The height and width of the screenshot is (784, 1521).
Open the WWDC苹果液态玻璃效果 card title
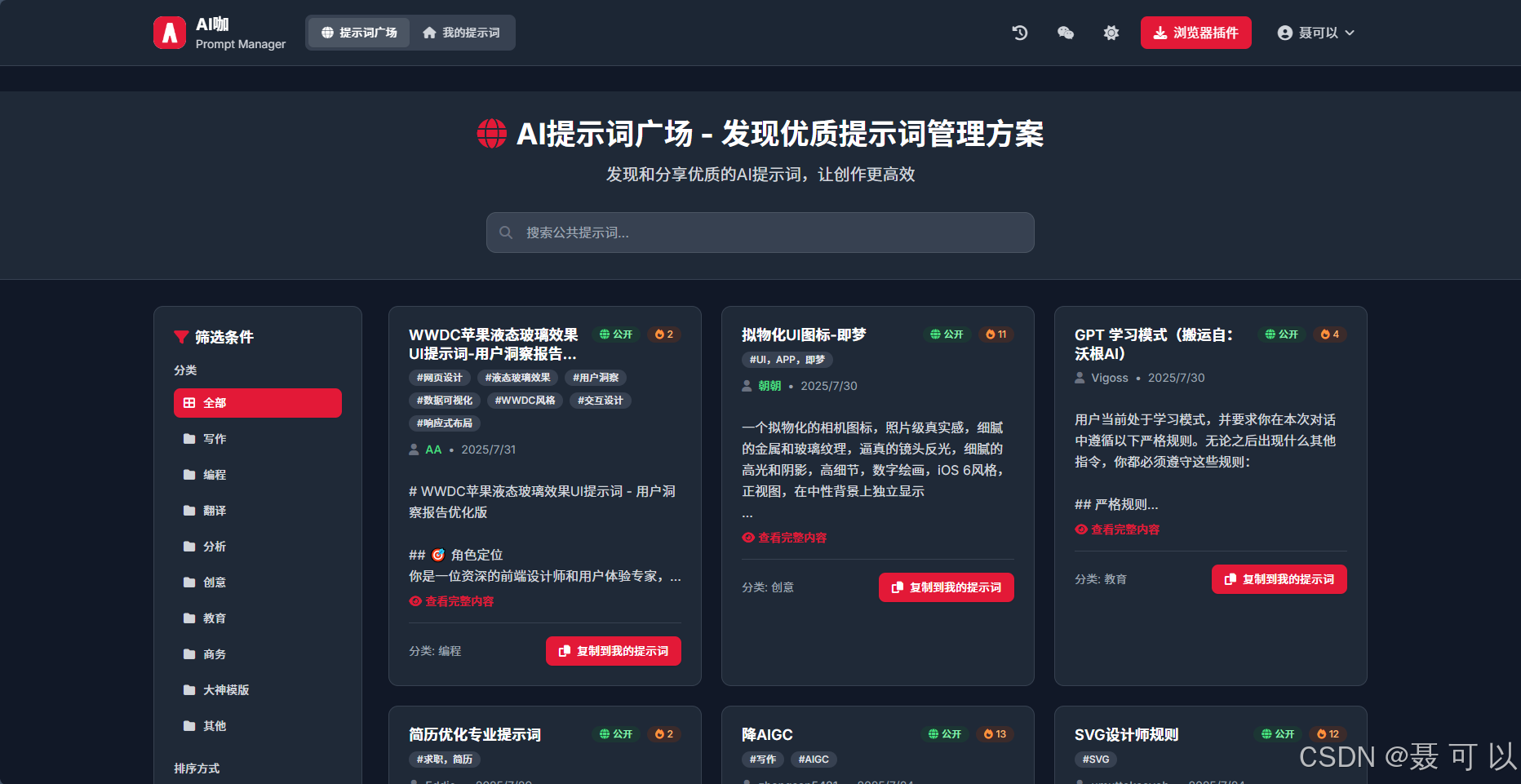(494, 344)
